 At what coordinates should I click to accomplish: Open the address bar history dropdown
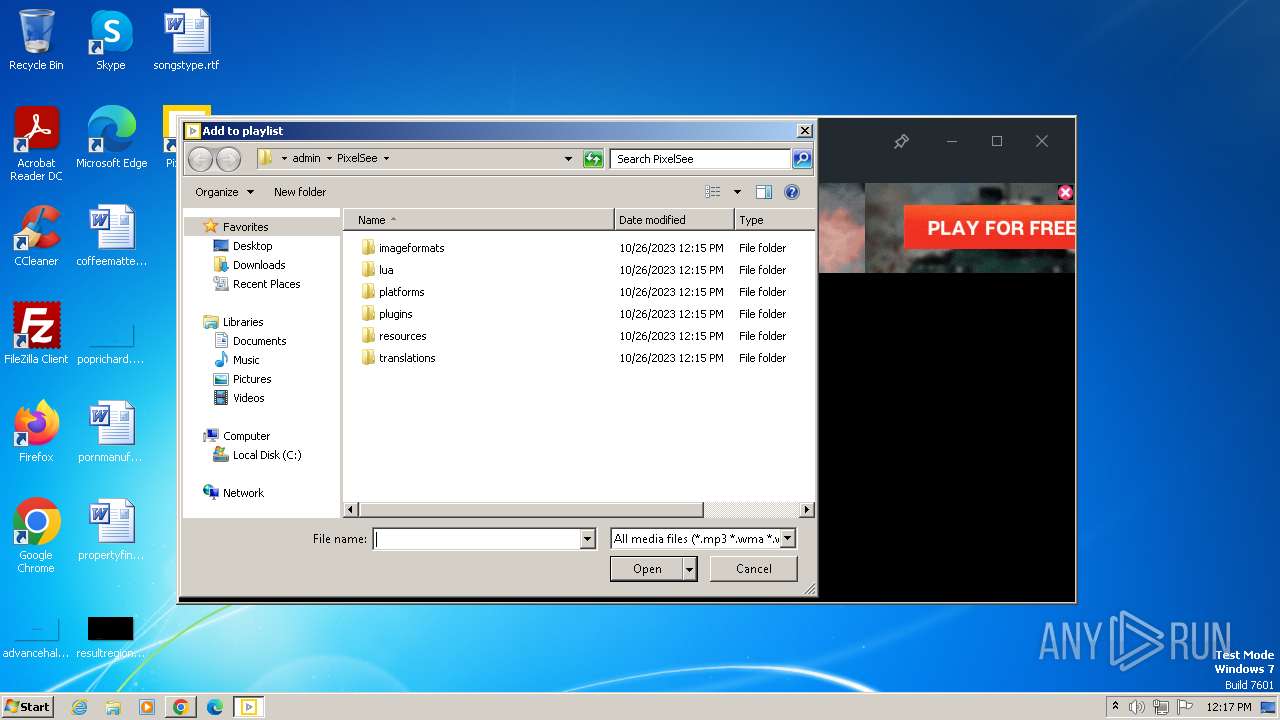[568, 159]
